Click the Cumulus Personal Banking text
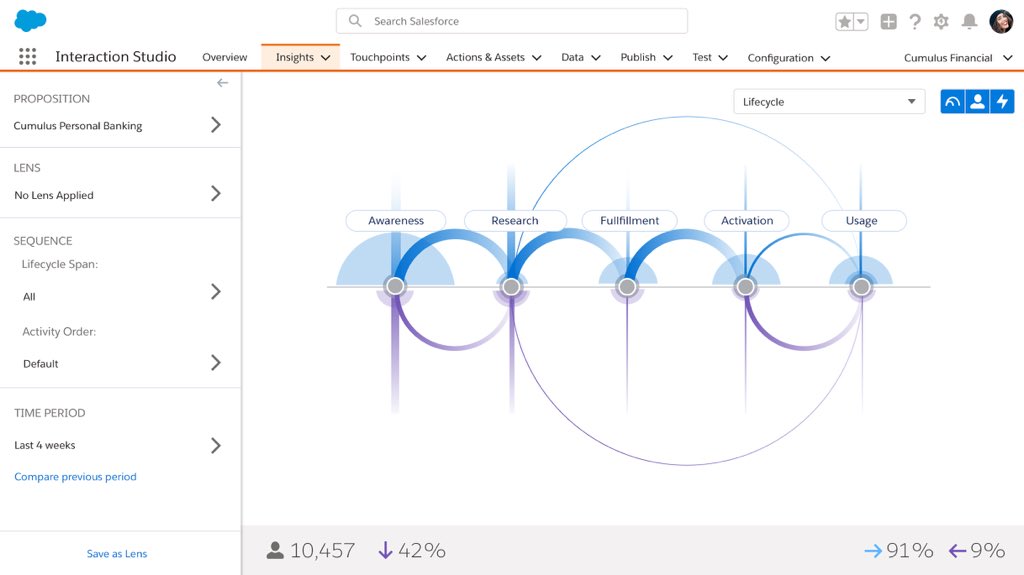The width and height of the screenshot is (1024, 575). coord(78,125)
